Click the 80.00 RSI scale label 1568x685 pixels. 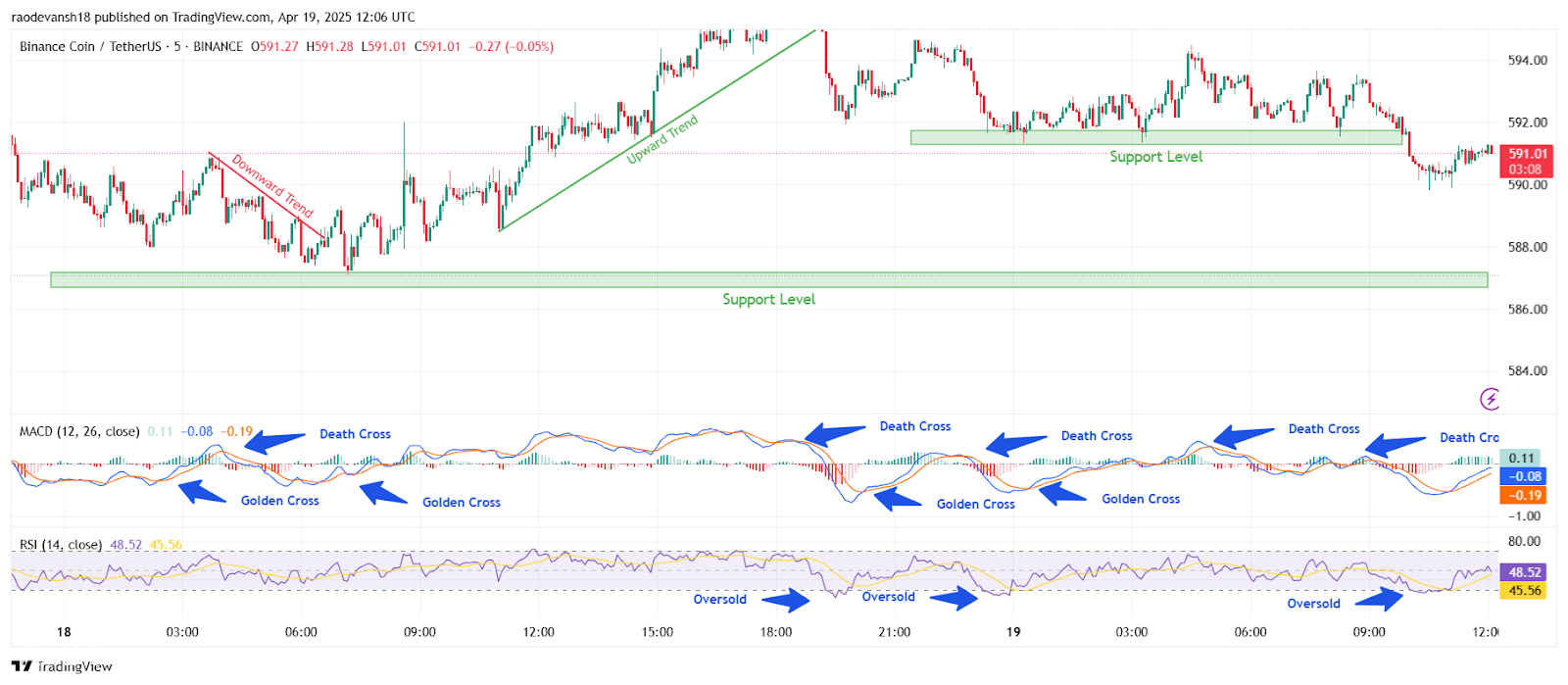tap(1525, 541)
